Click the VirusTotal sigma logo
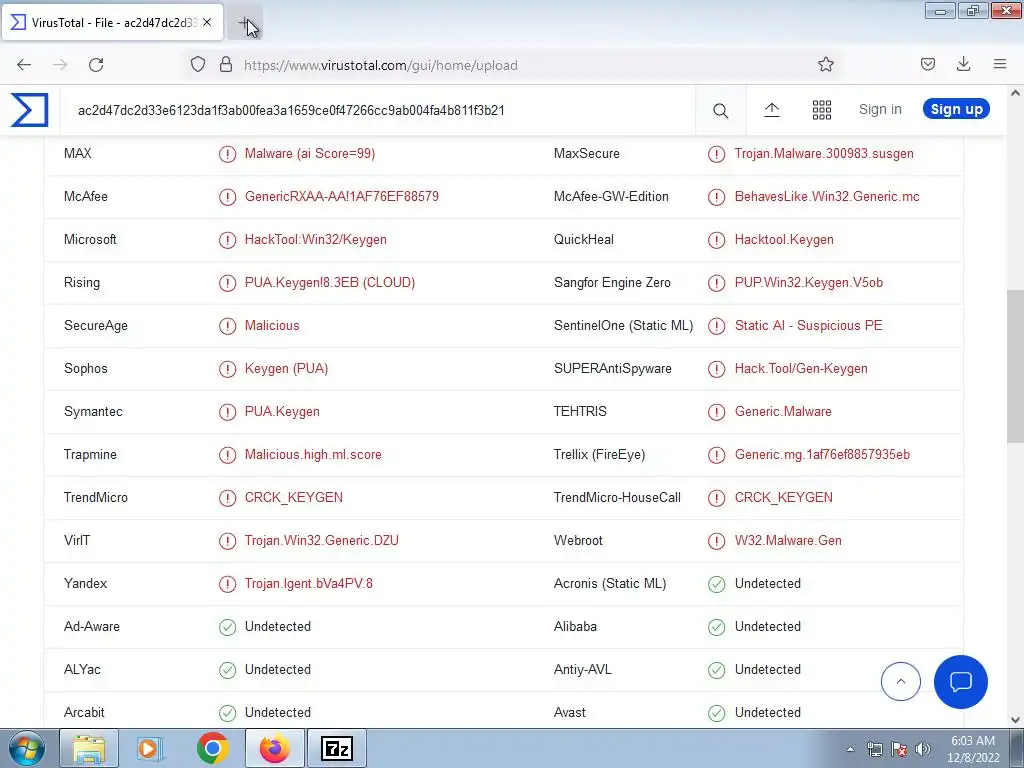 (29, 110)
